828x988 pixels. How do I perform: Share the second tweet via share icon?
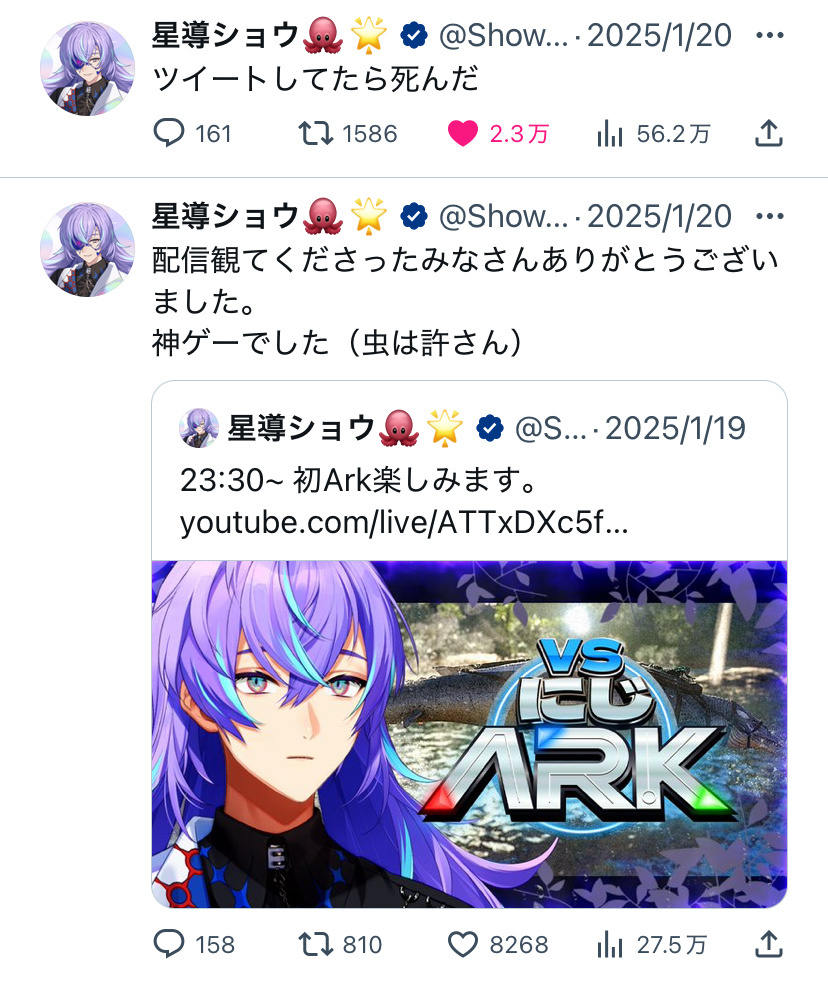pos(769,945)
